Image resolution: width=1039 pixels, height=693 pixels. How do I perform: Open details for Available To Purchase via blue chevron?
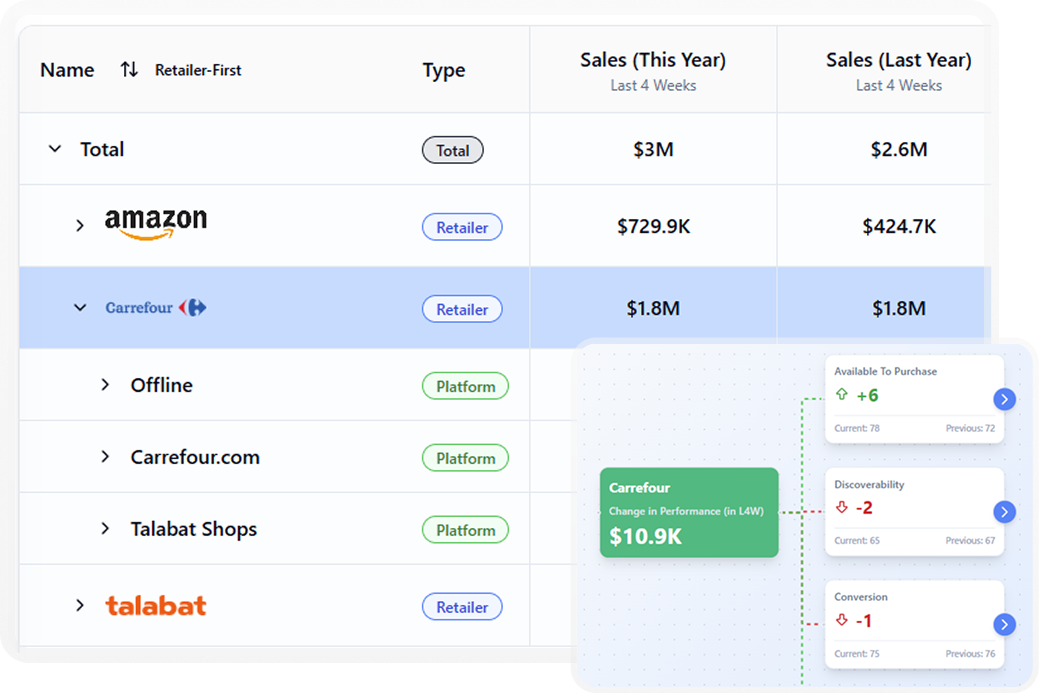coord(1005,398)
